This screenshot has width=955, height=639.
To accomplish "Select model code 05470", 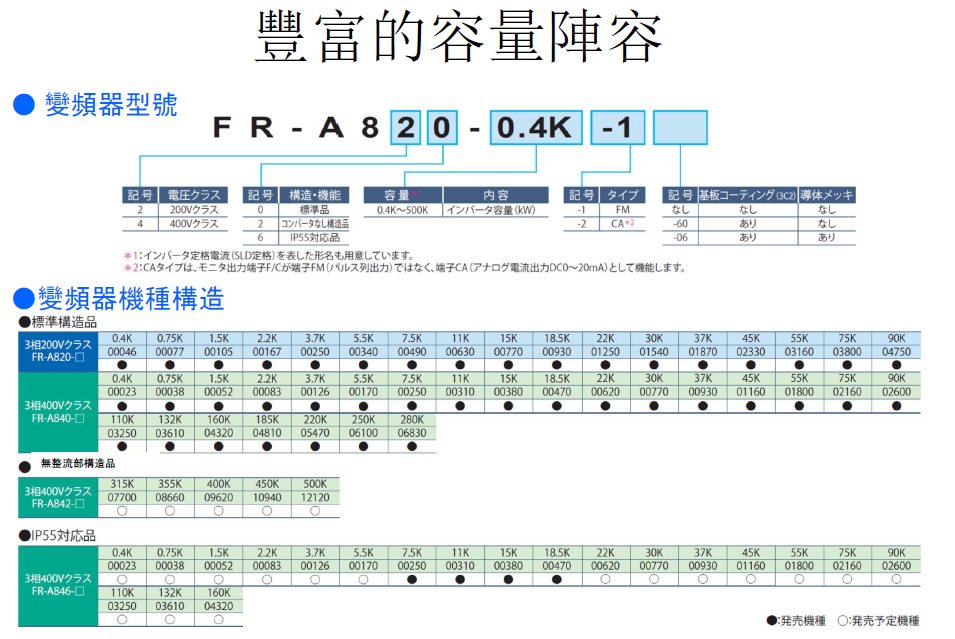I will point(315,433).
